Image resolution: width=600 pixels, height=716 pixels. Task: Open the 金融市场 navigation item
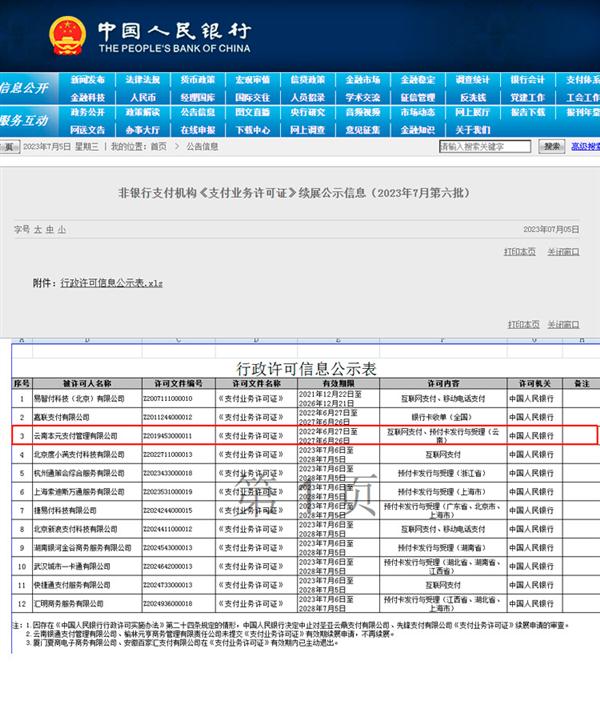[x=363, y=79]
